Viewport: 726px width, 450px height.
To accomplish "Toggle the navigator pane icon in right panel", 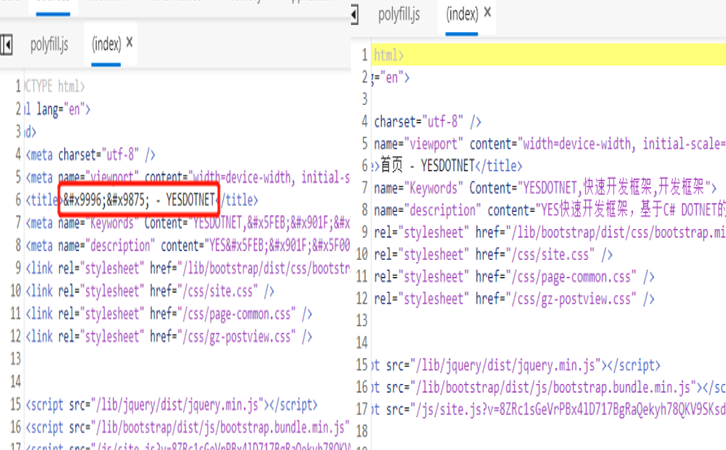I will [x=354, y=14].
